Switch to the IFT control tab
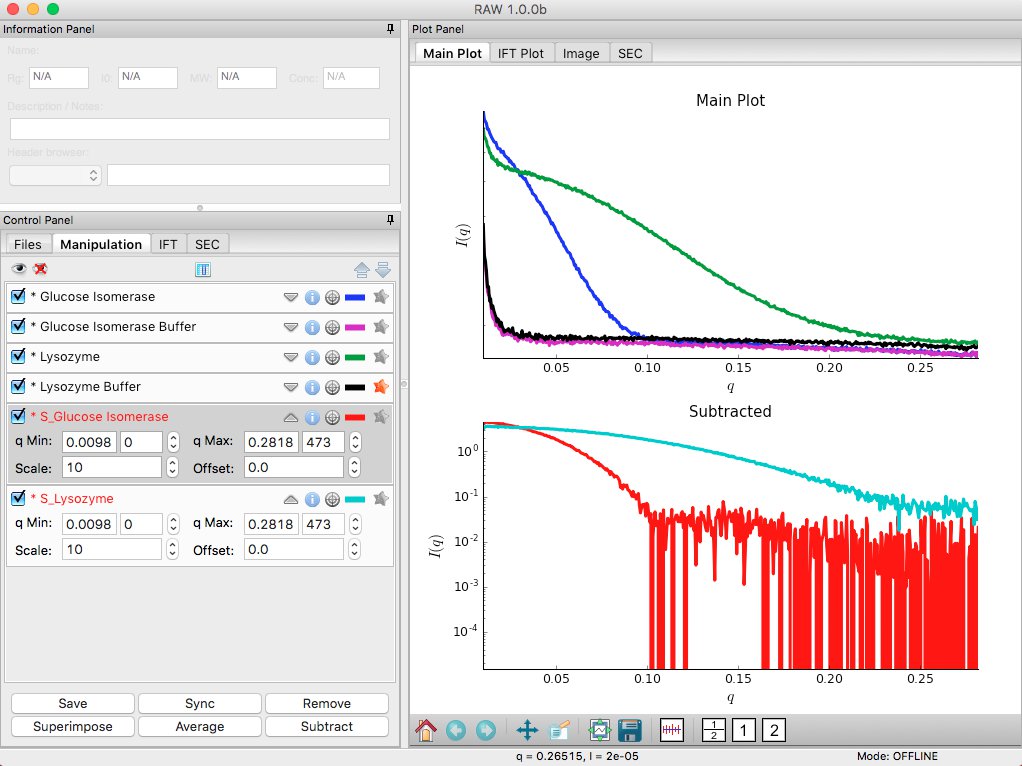 168,244
